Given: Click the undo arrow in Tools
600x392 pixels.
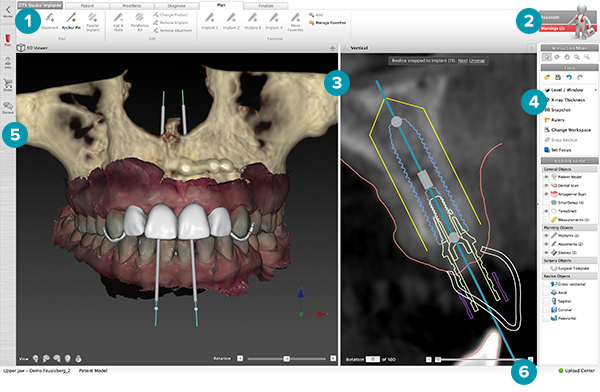Looking at the screenshot, I should tap(569, 78).
